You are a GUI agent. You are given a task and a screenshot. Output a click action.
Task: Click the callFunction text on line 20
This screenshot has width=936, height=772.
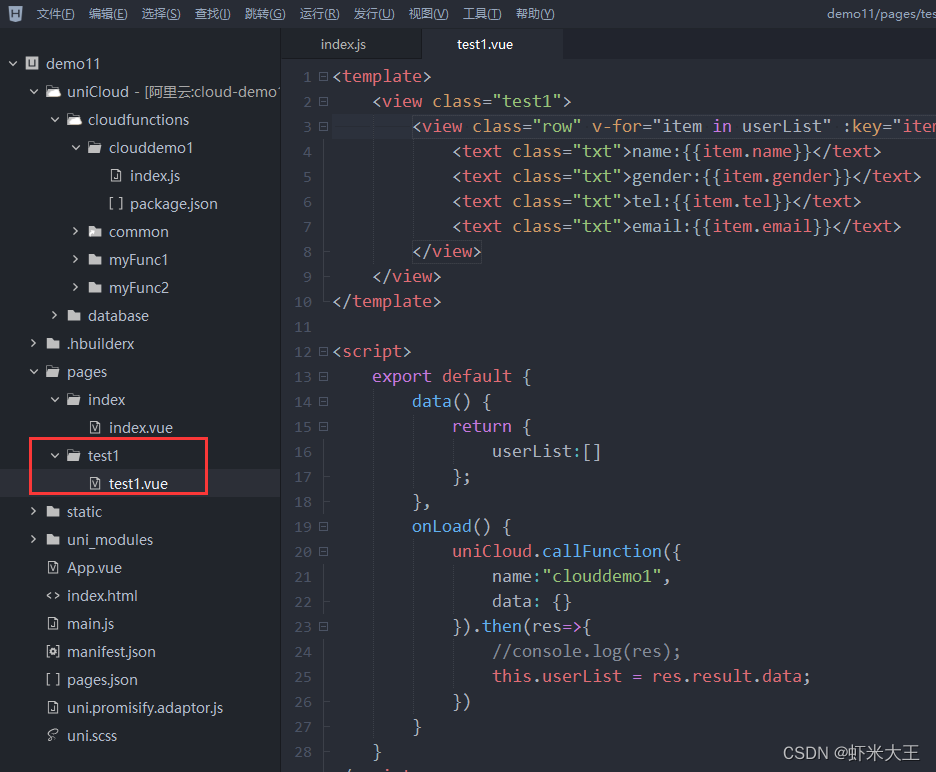pos(602,551)
